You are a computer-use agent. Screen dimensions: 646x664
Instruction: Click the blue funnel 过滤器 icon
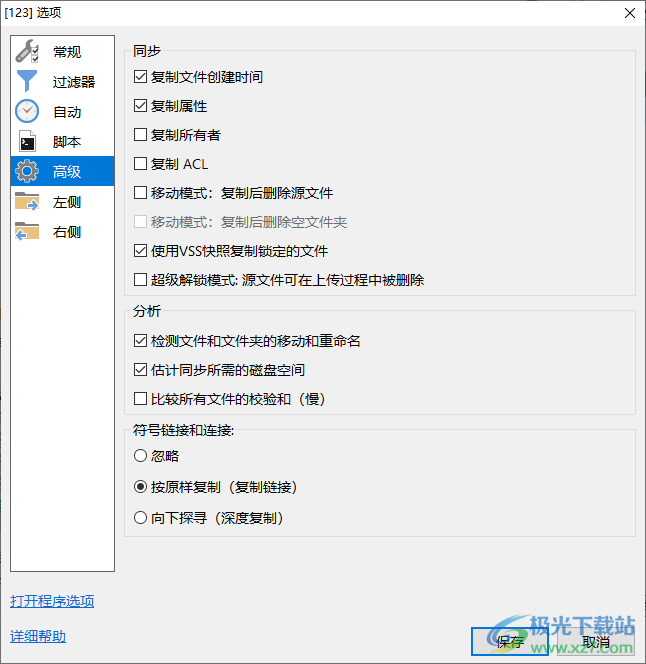pos(27,81)
